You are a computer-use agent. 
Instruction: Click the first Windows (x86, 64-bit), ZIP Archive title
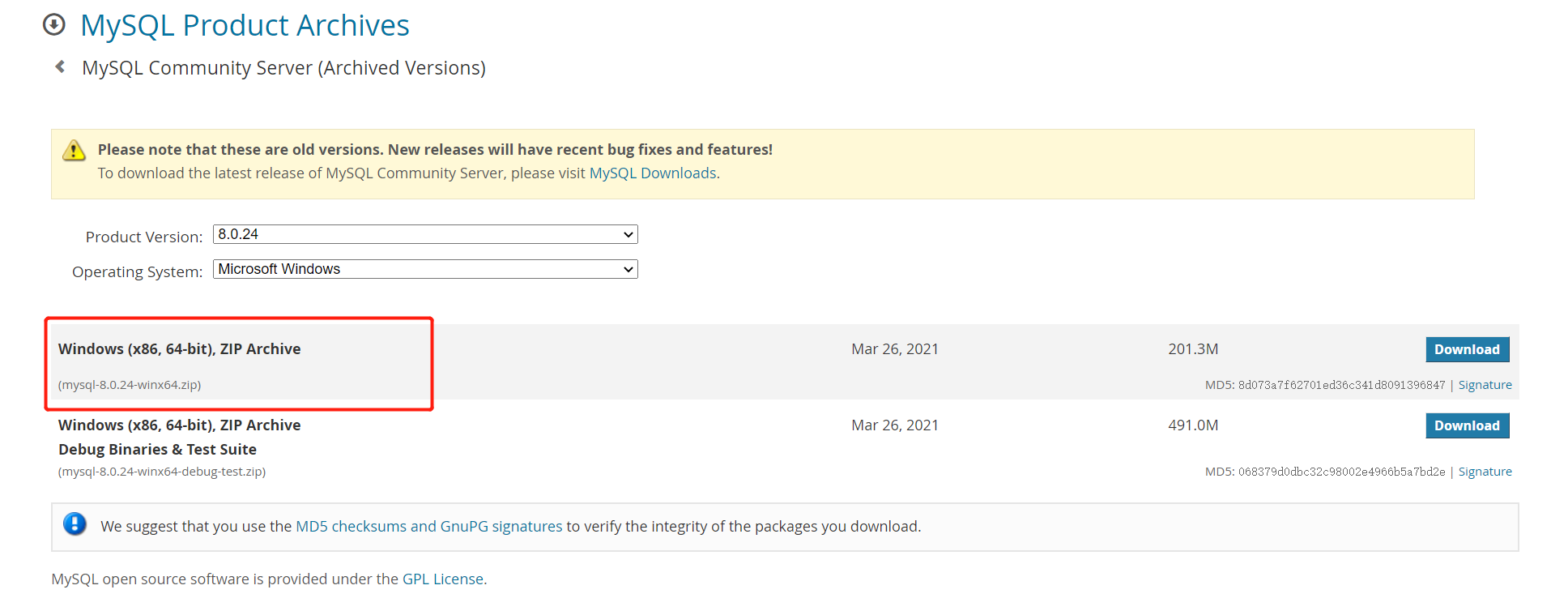pos(179,348)
